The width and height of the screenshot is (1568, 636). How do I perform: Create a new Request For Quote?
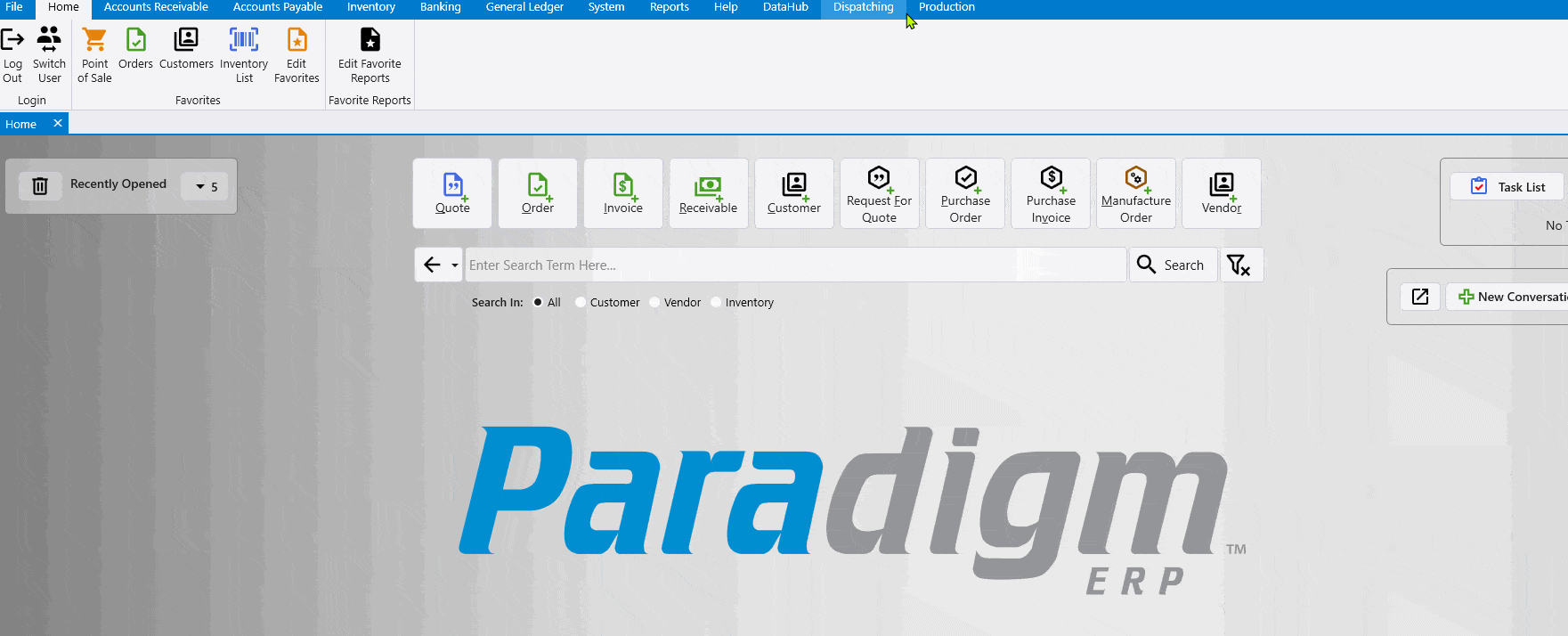coord(880,193)
